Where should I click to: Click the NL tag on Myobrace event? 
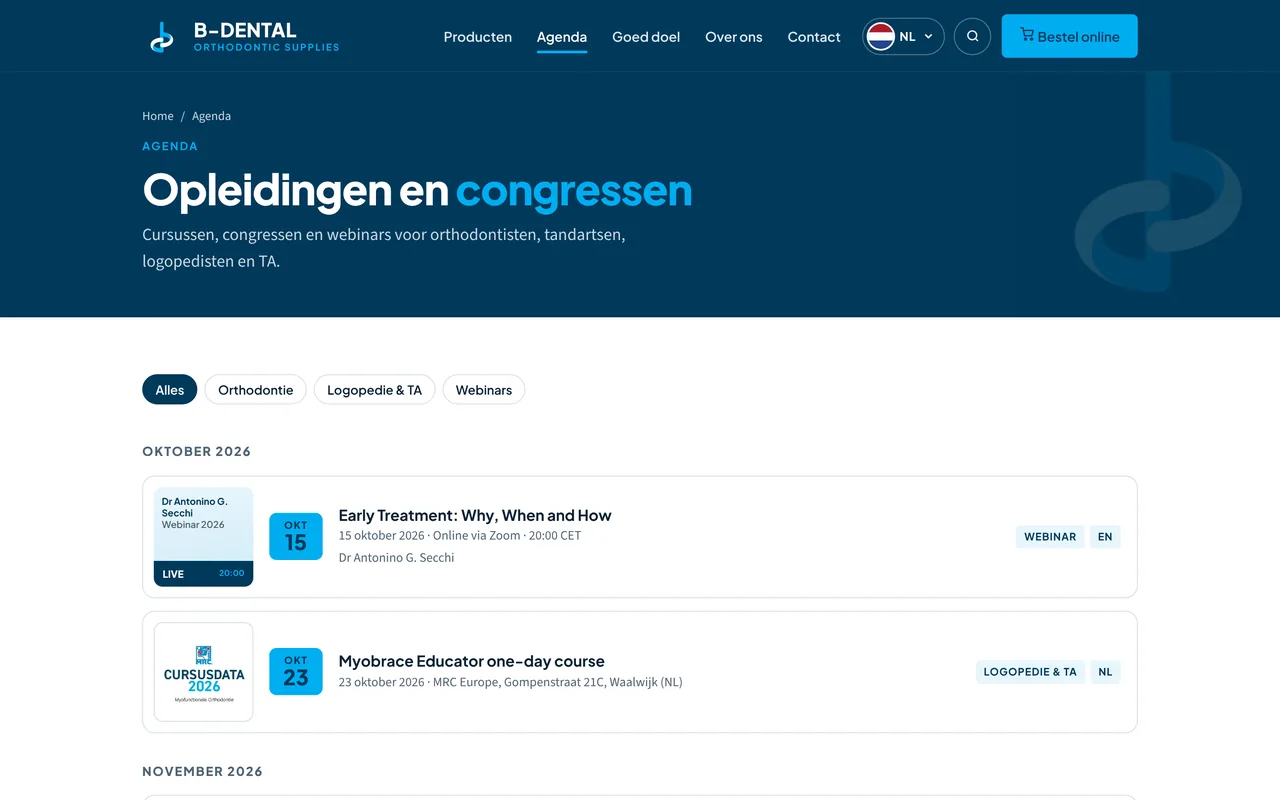click(1105, 672)
